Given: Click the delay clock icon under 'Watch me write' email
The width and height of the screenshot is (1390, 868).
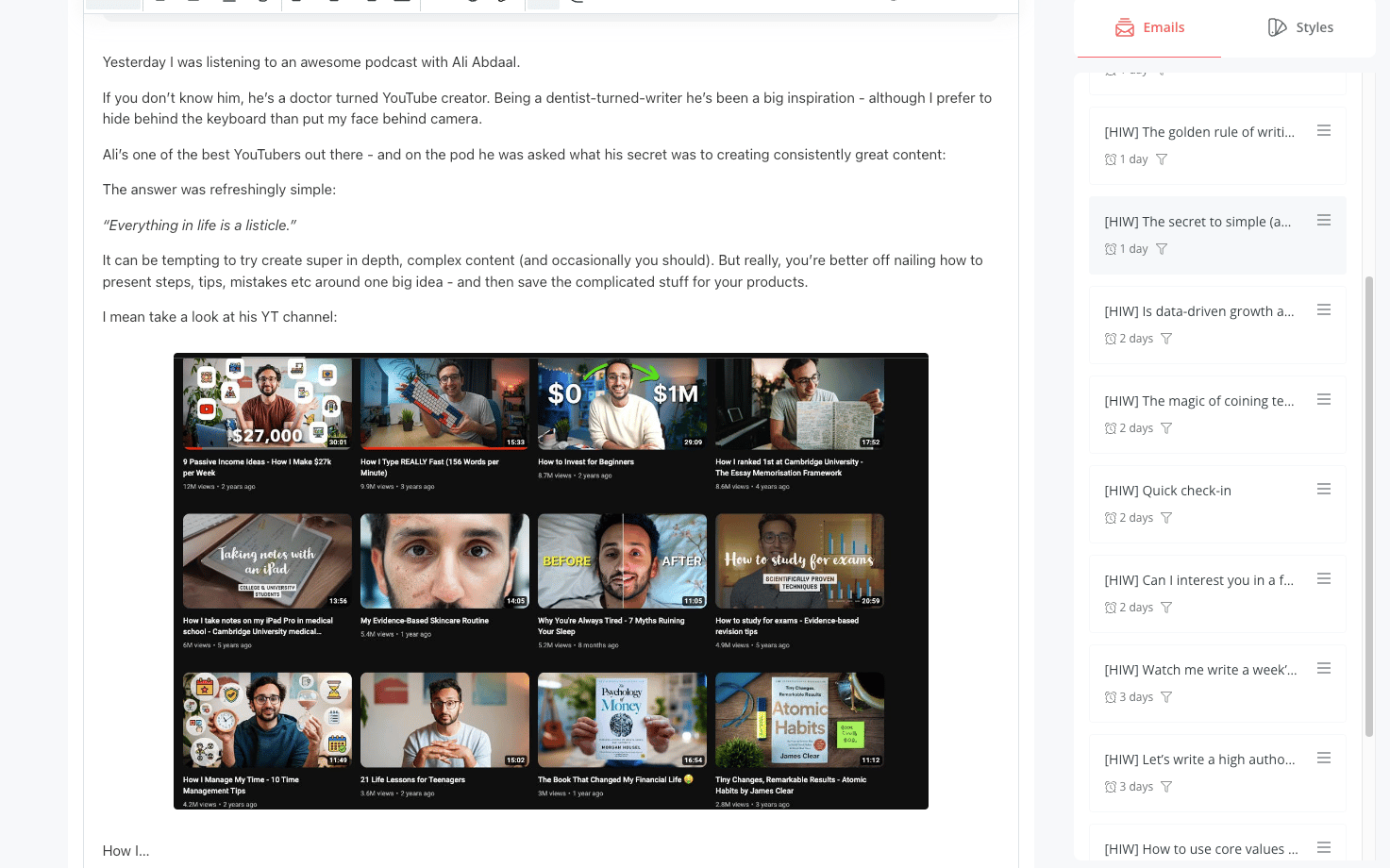Looking at the screenshot, I should tap(1111, 697).
